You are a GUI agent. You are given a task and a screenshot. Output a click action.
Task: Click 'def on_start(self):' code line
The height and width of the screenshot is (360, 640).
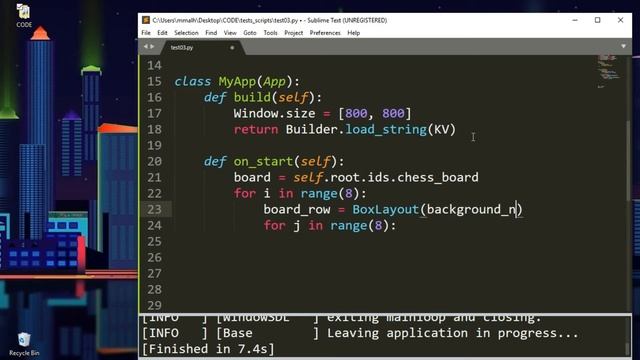tap(274, 161)
